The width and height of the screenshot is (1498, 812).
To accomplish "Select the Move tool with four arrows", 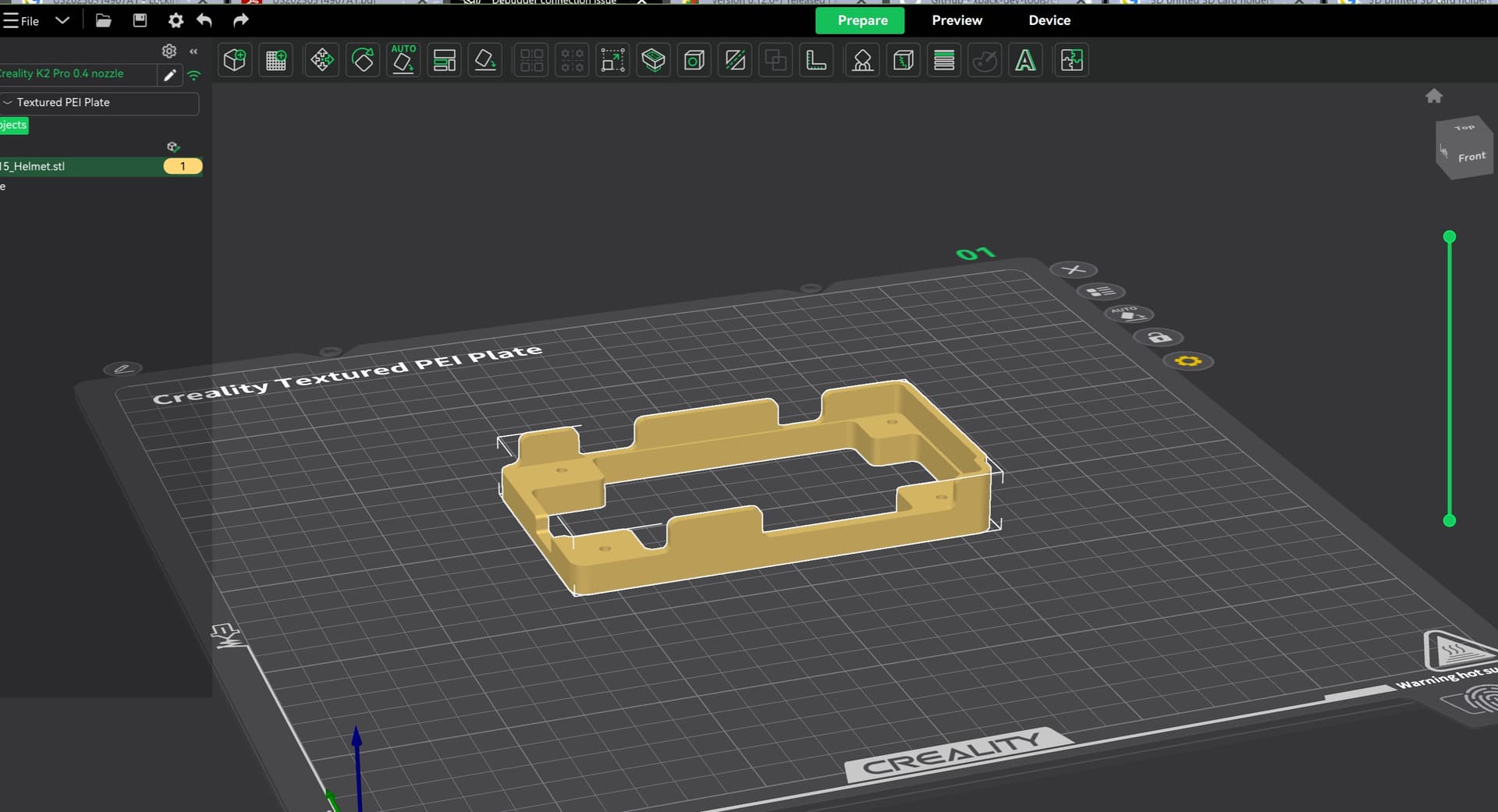I will [321, 60].
